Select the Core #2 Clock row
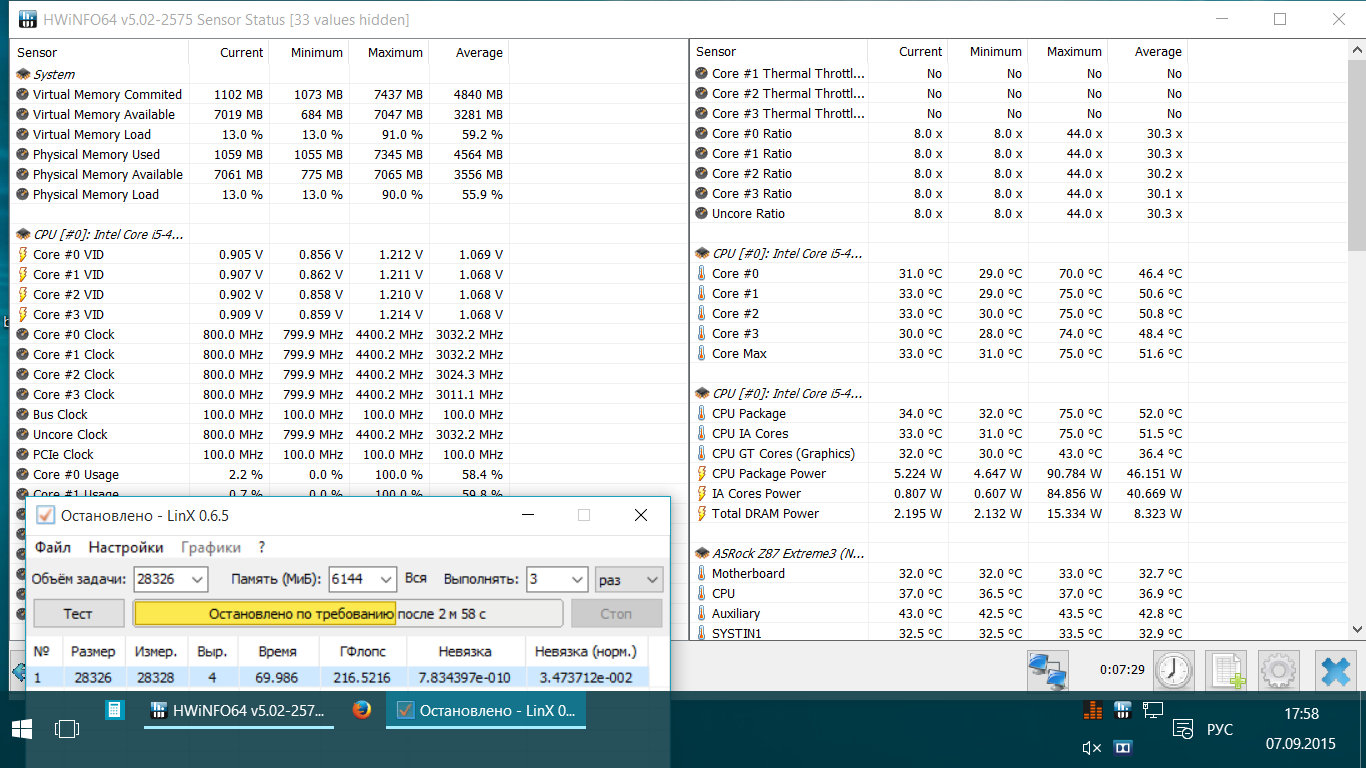Image resolution: width=1366 pixels, height=768 pixels. (x=259, y=374)
